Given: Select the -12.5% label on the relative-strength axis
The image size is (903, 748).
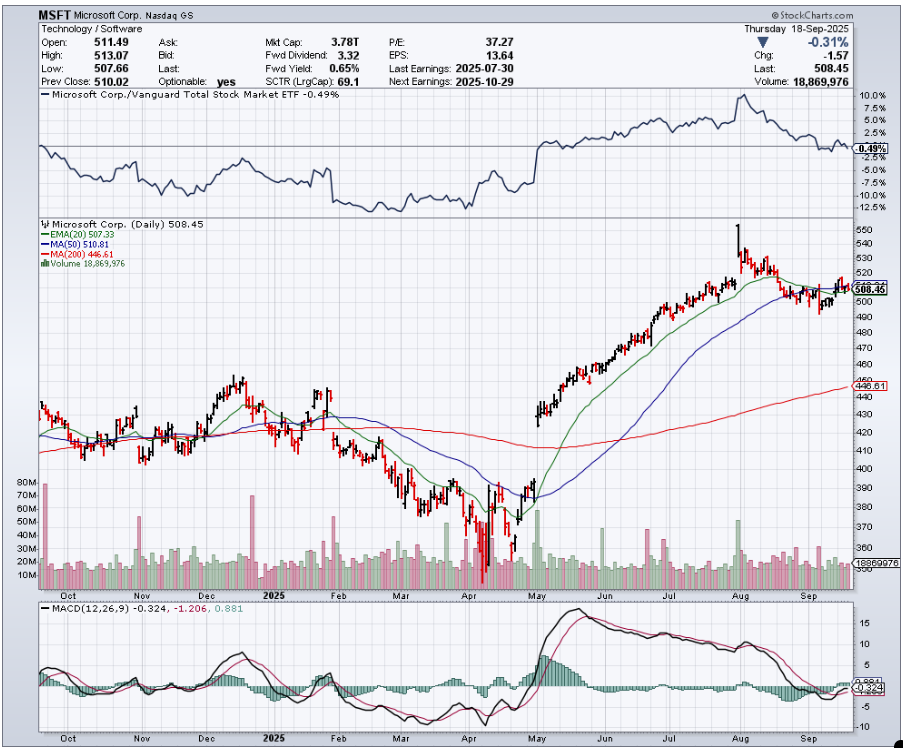Looking at the screenshot, I should pos(871,207).
